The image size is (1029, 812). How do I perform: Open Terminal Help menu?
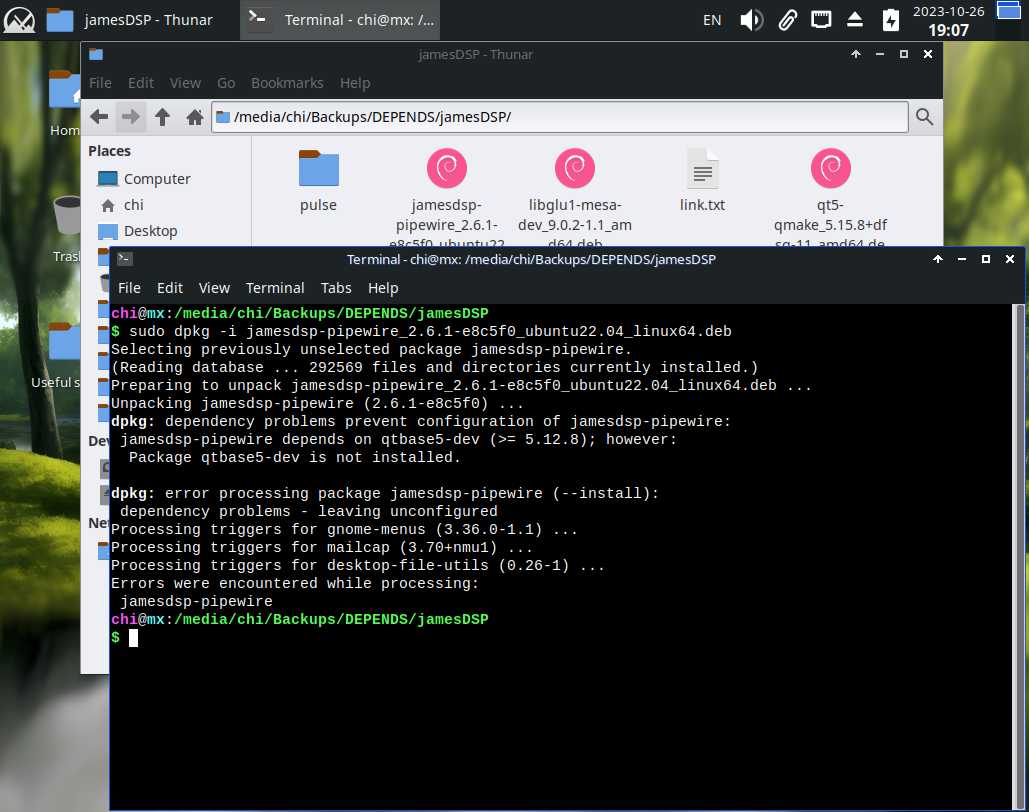click(x=383, y=288)
